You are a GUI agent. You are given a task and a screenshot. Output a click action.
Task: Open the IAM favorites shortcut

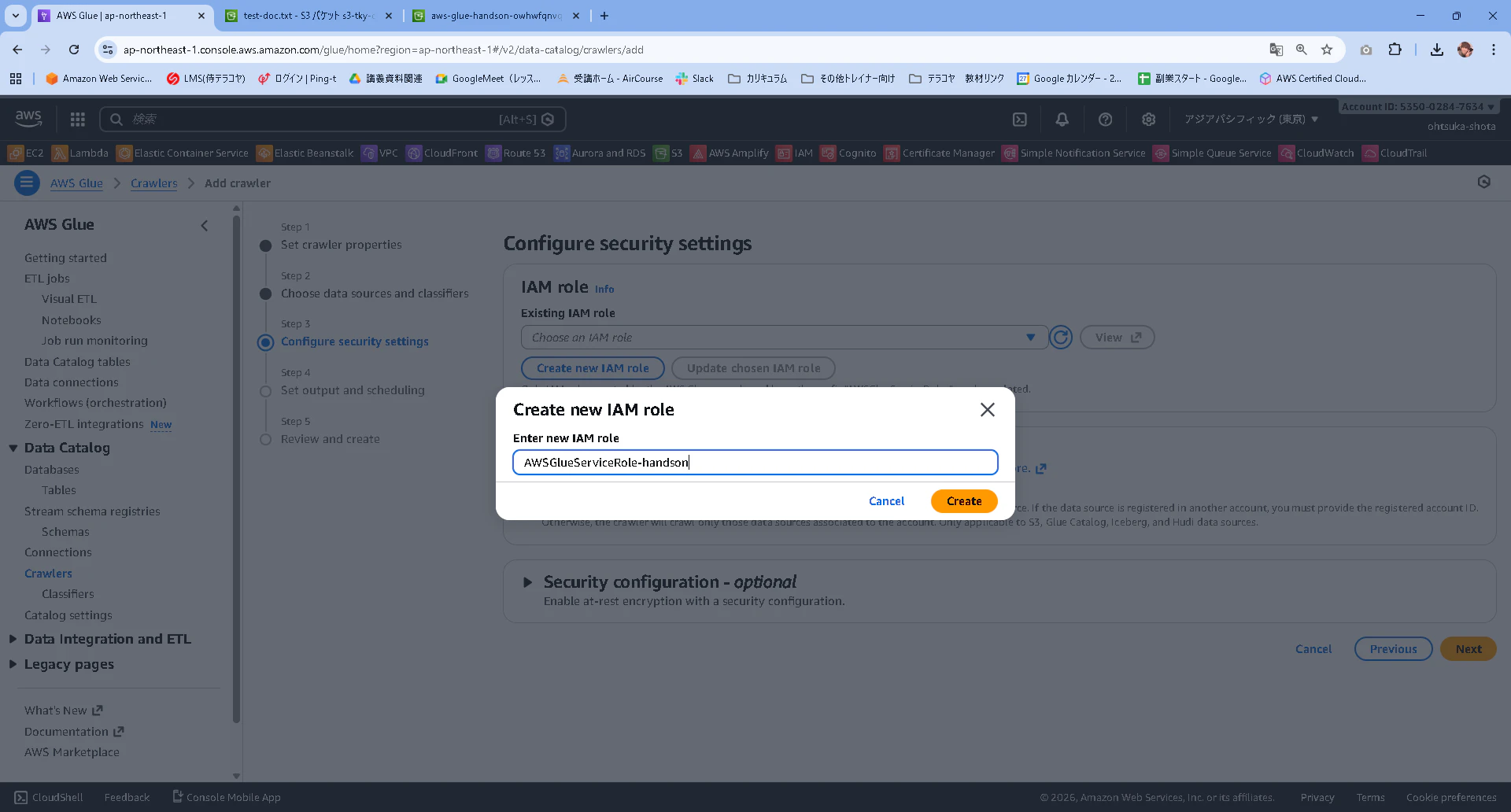coord(795,153)
